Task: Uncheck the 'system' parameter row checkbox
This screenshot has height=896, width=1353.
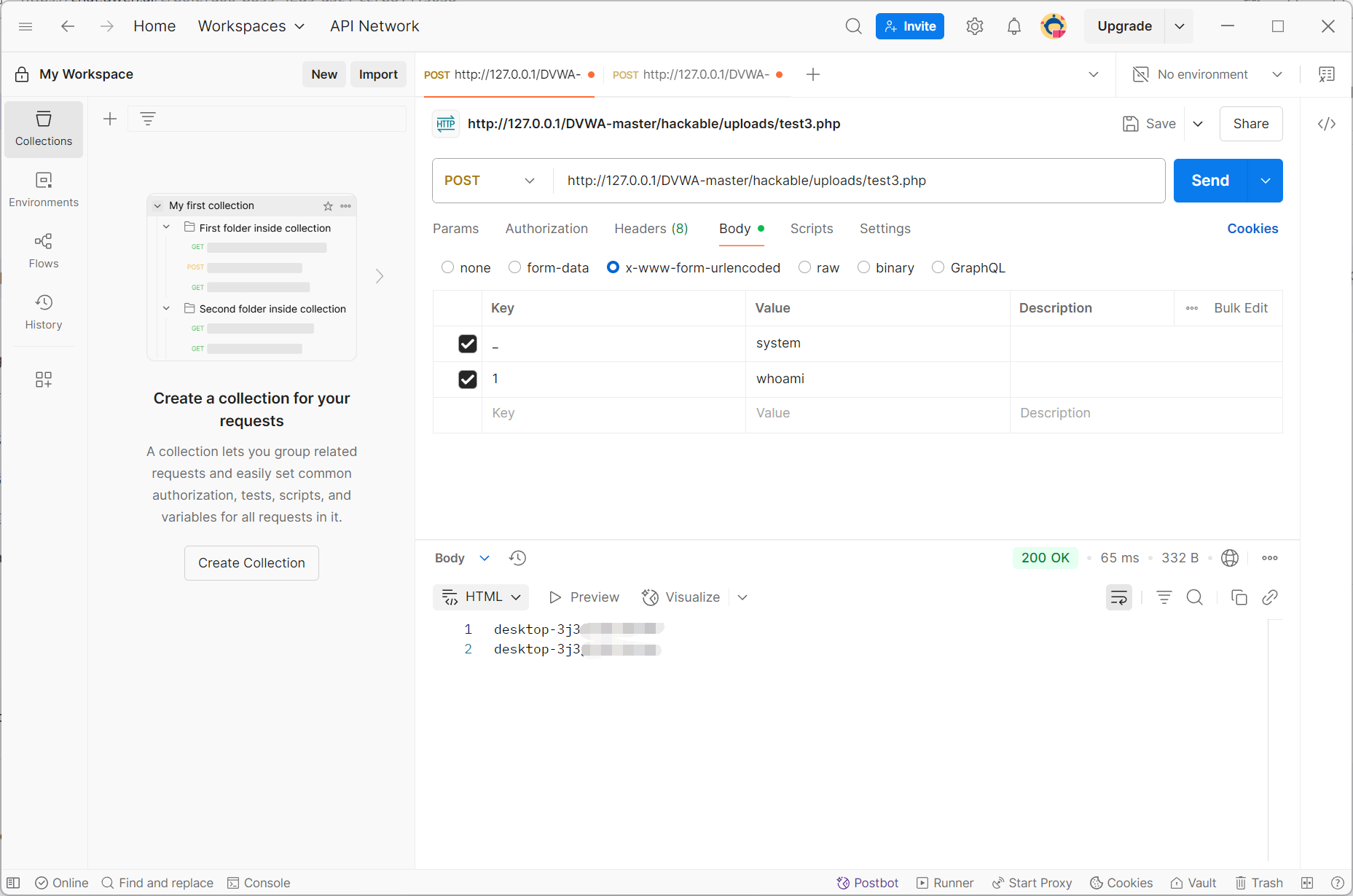Action: tap(468, 344)
